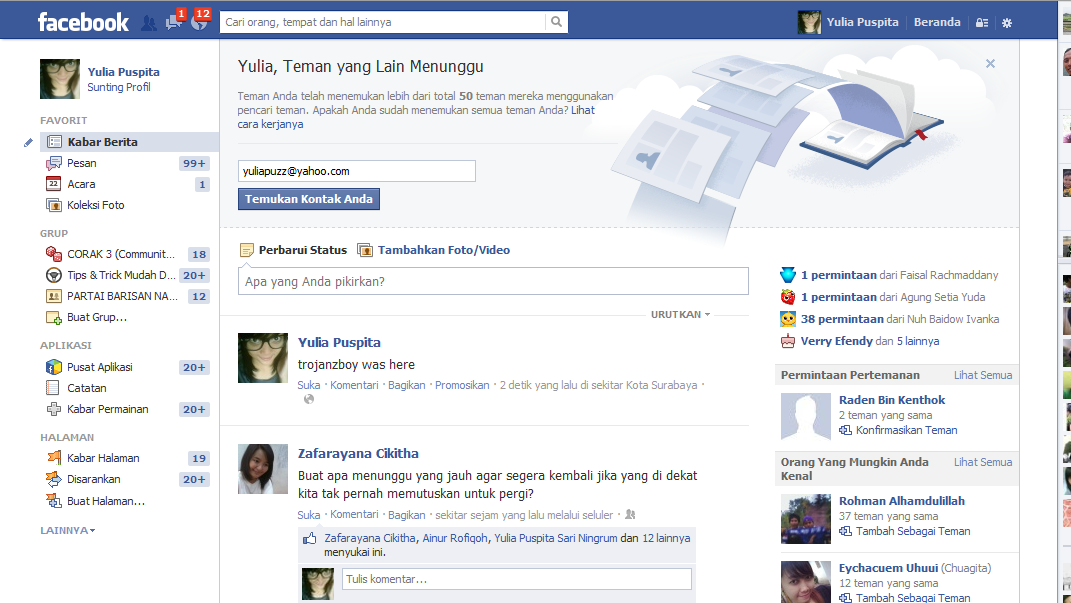The width and height of the screenshot is (1071, 603).
Task: Click the yuliapuzz@yahoo.com email field
Action: pyautogui.click(x=357, y=171)
